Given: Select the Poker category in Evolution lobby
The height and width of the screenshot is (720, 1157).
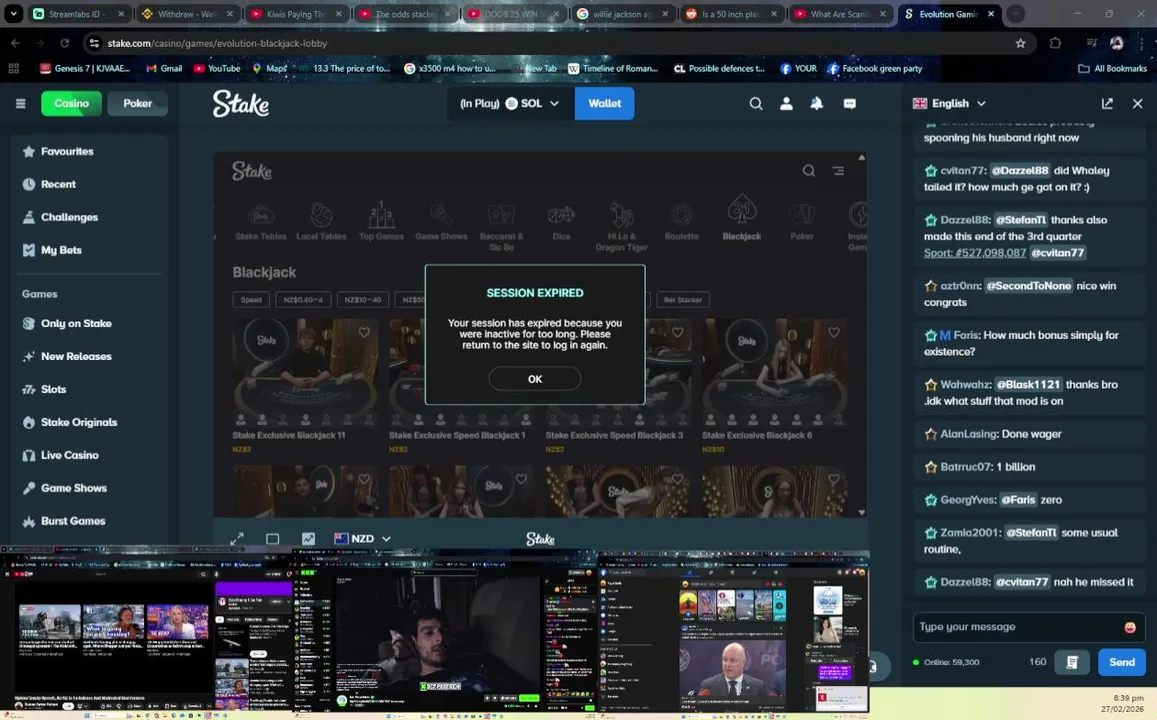Looking at the screenshot, I should tap(802, 222).
